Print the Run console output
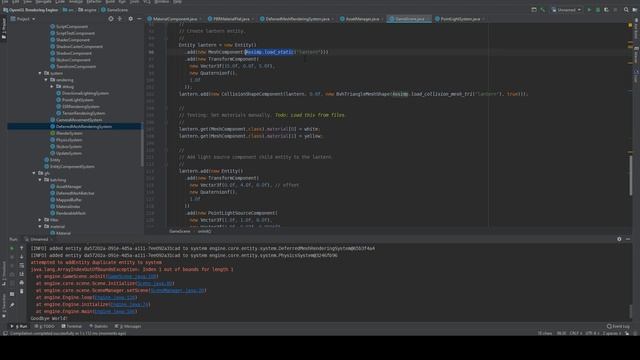 pyautogui.click(x=22, y=282)
